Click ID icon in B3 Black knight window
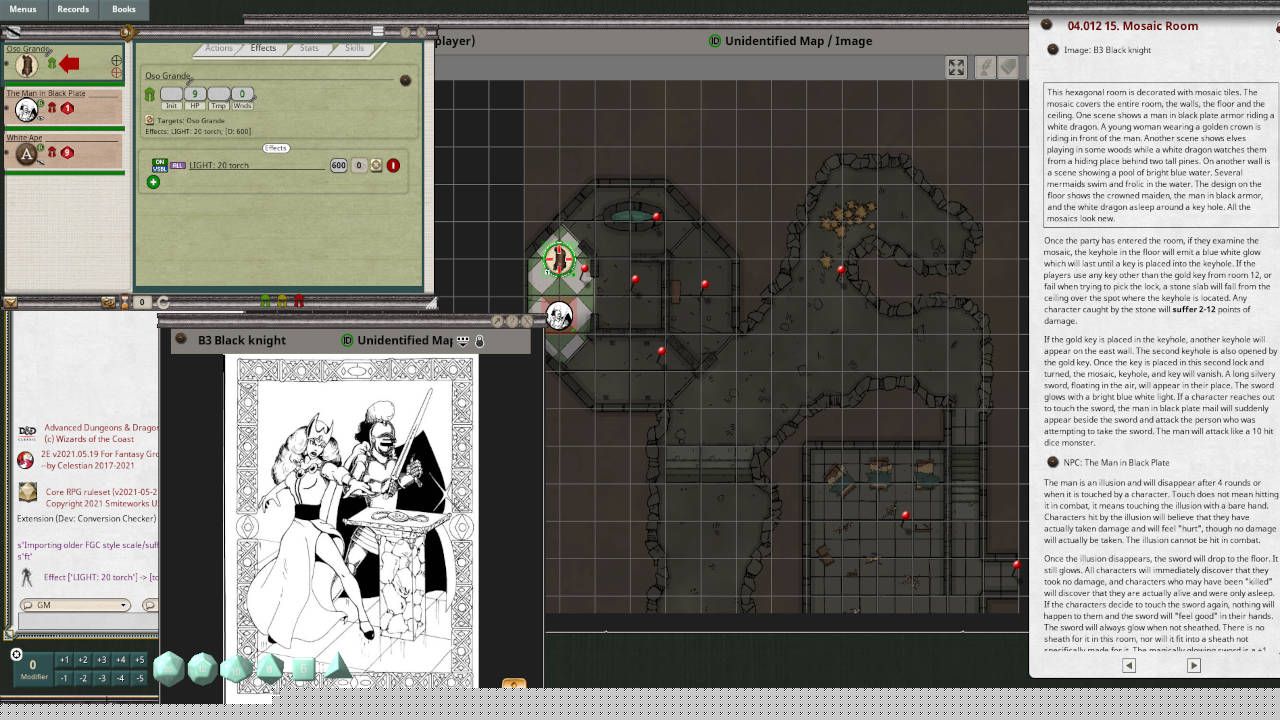 pyautogui.click(x=347, y=340)
